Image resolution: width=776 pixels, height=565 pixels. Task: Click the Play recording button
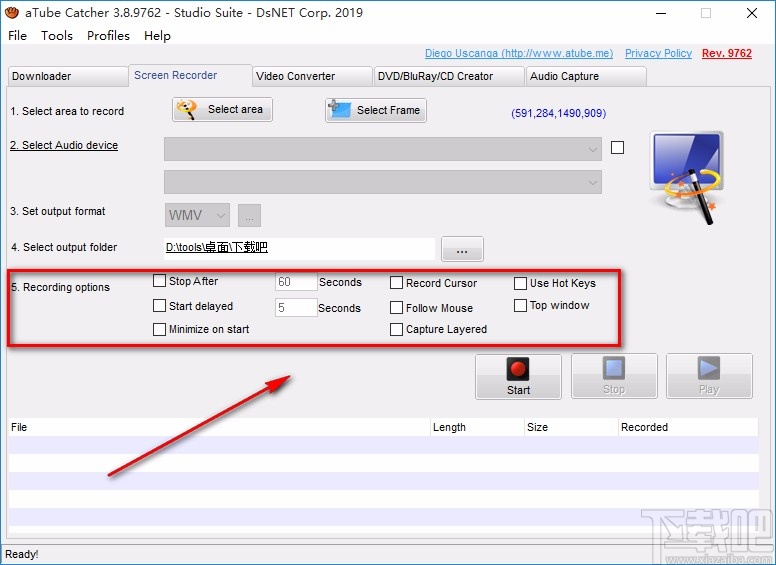click(709, 376)
